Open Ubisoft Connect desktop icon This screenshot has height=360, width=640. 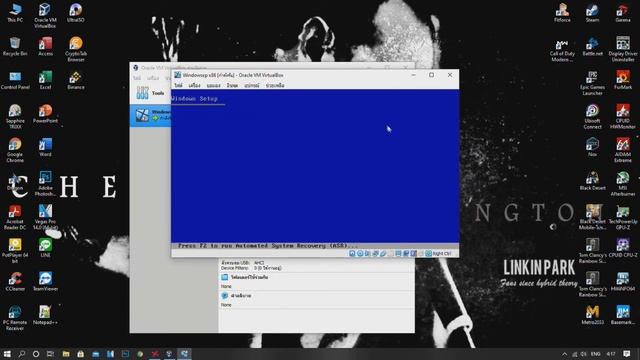point(592,116)
